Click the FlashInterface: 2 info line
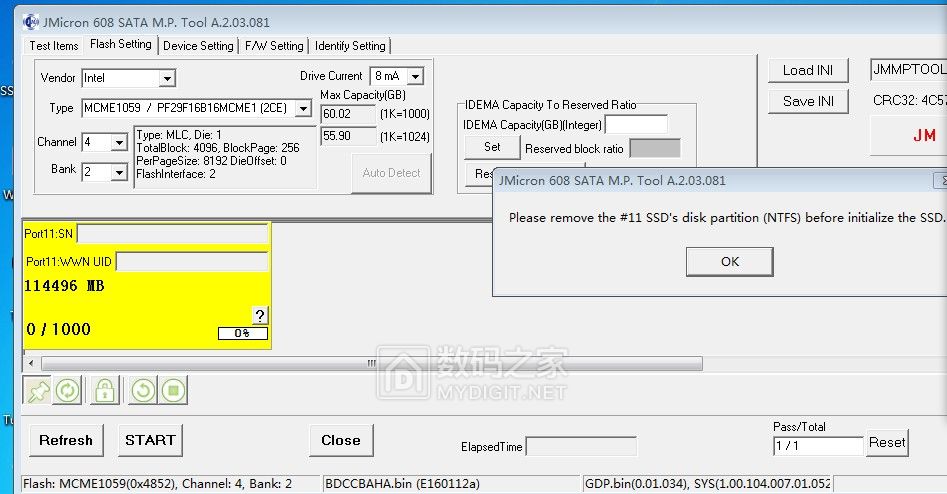 [176, 174]
